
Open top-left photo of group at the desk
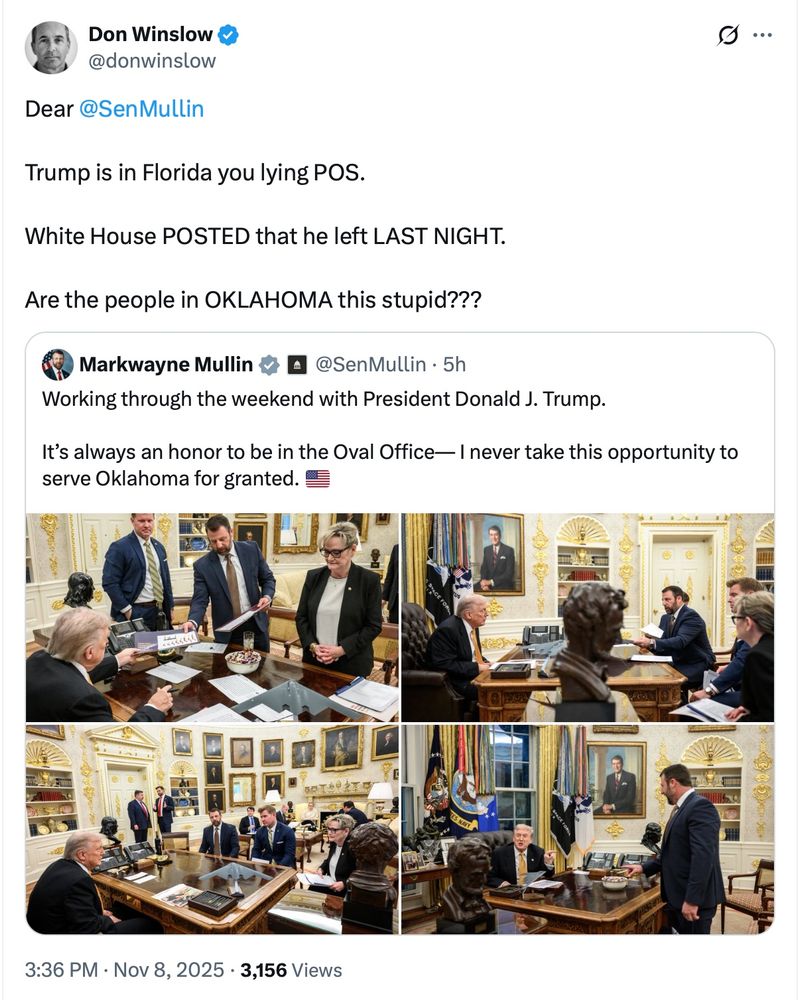(212, 617)
